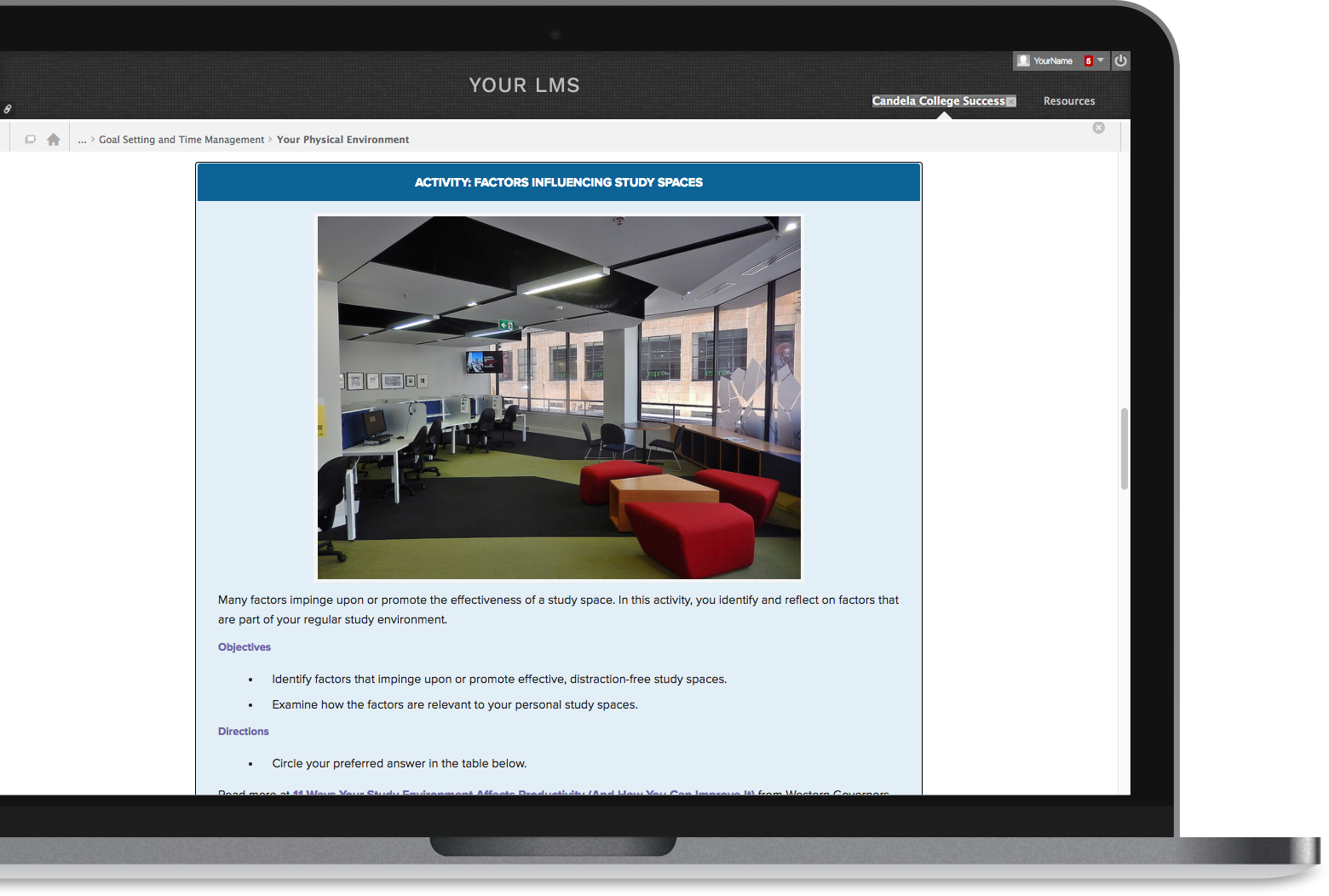Click the Activity: Factors Influencing Study Spaces banner

tap(559, 182)
